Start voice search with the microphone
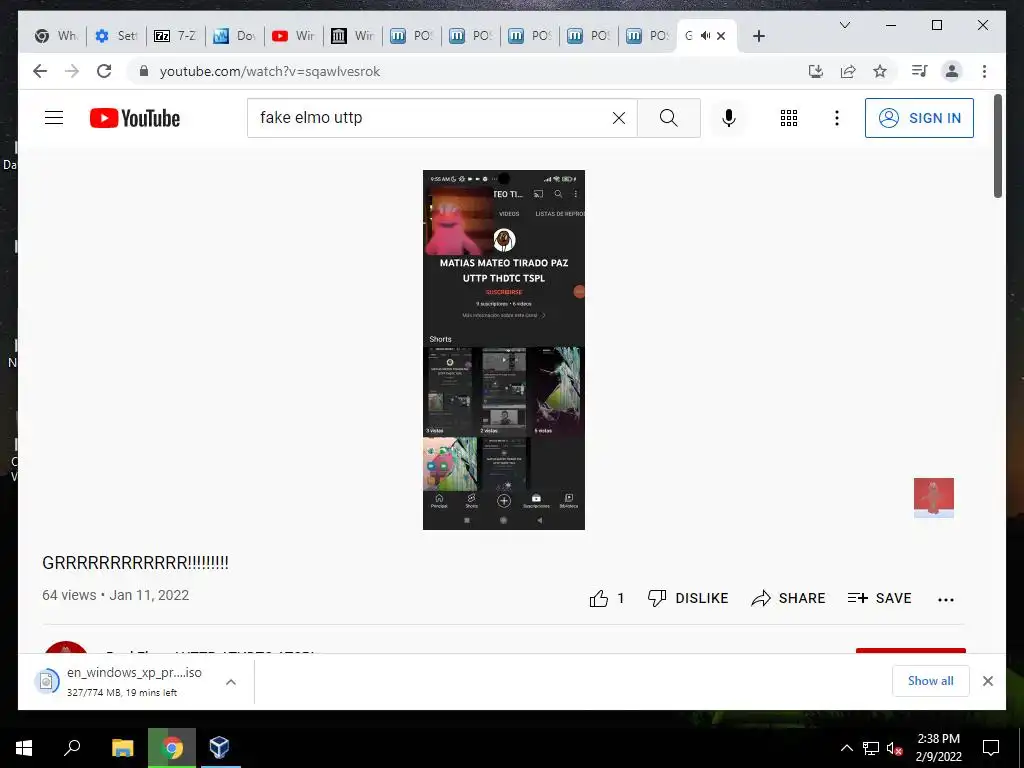 click(x=729, y=118)
